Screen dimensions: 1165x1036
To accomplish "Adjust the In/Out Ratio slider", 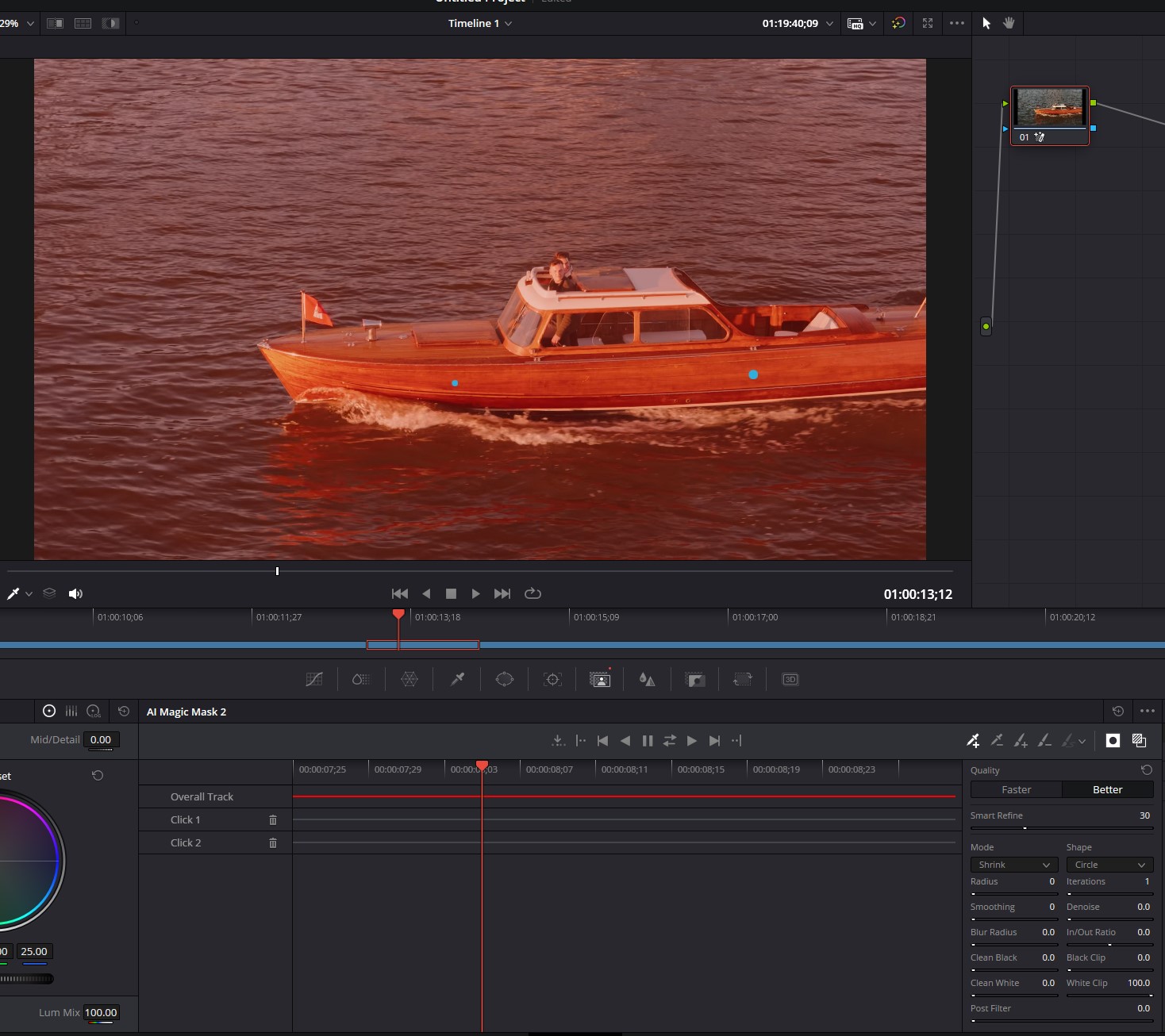I will click(x=1109, y=945).
